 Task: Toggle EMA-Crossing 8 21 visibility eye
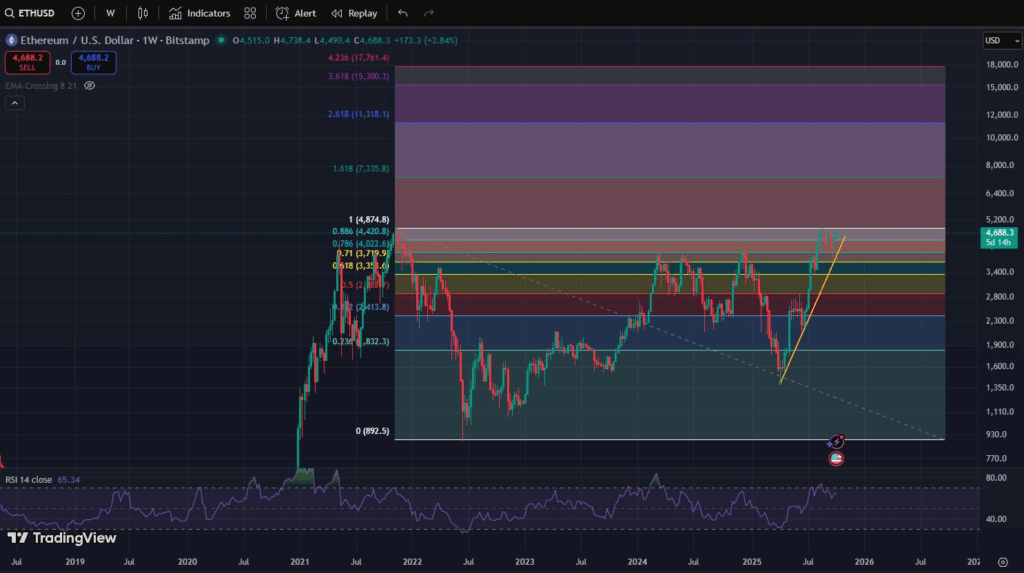(90, 86)
